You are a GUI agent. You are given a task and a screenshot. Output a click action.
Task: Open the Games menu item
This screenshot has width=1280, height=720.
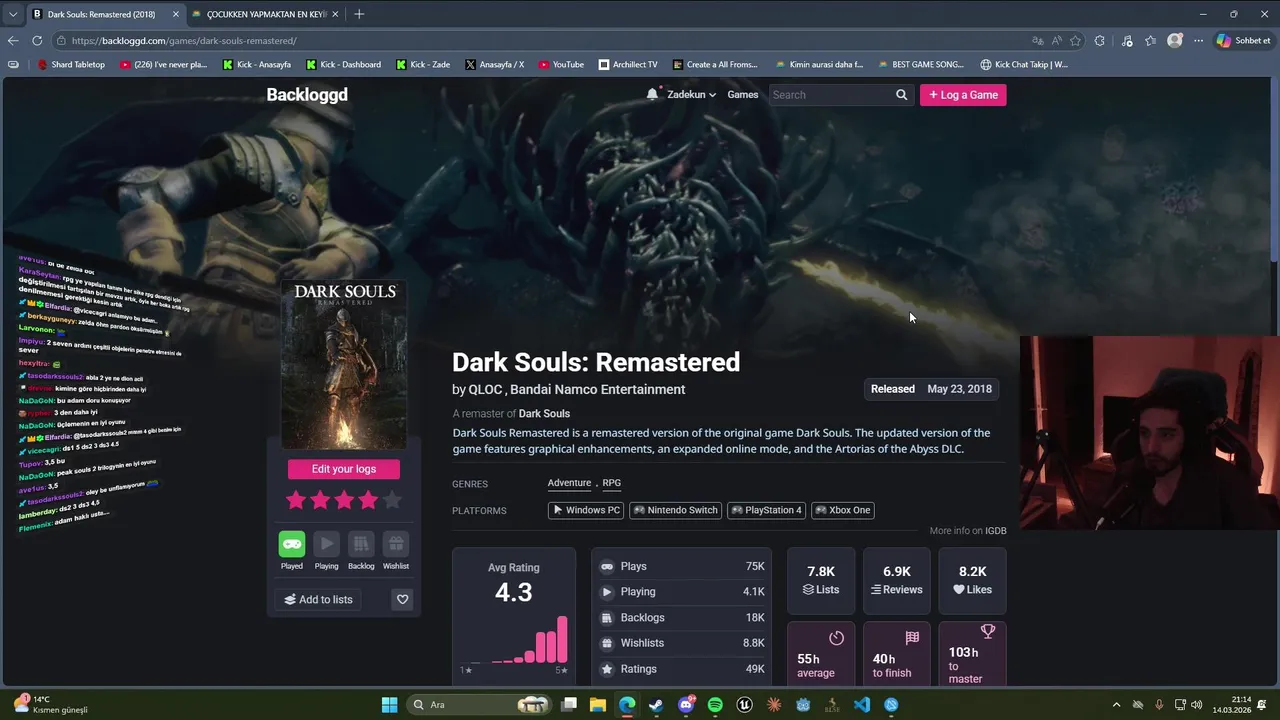[743, 95]
